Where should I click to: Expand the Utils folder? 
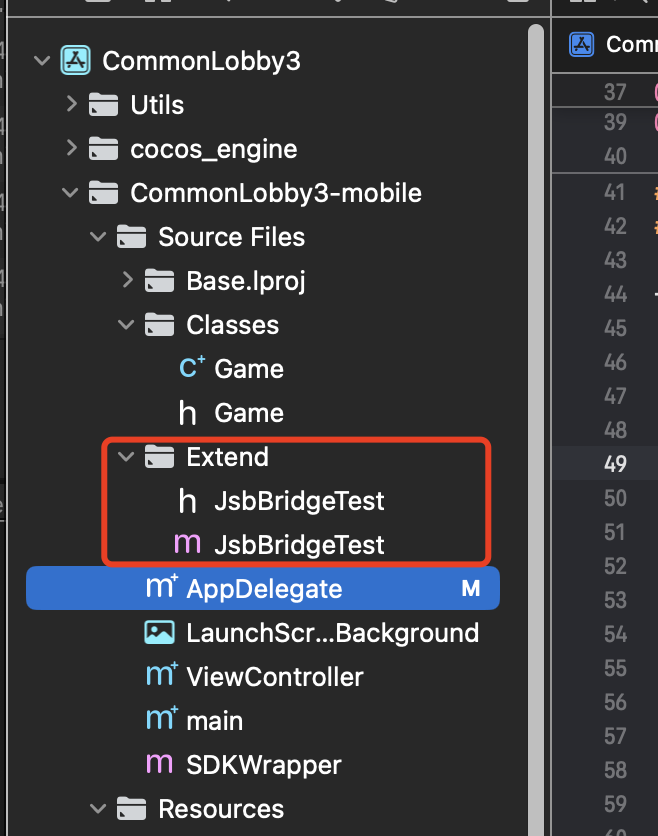tap(70, 104)
